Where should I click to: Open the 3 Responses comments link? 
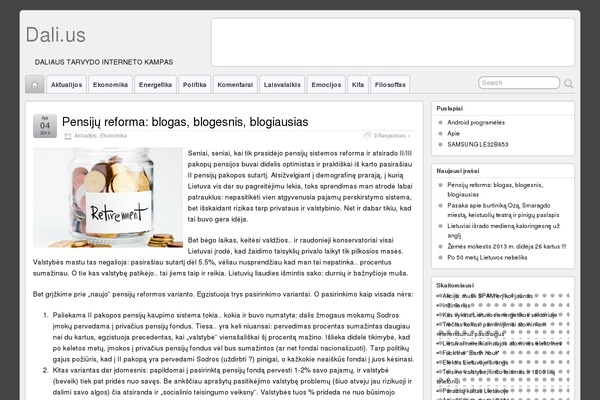point(392,136)
